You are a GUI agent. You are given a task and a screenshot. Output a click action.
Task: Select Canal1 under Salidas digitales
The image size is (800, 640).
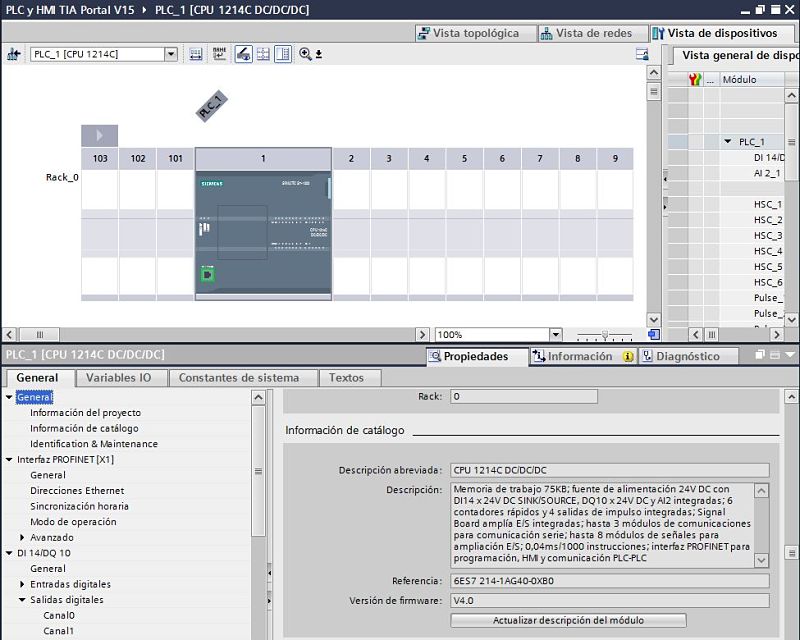tap(59, 631)
